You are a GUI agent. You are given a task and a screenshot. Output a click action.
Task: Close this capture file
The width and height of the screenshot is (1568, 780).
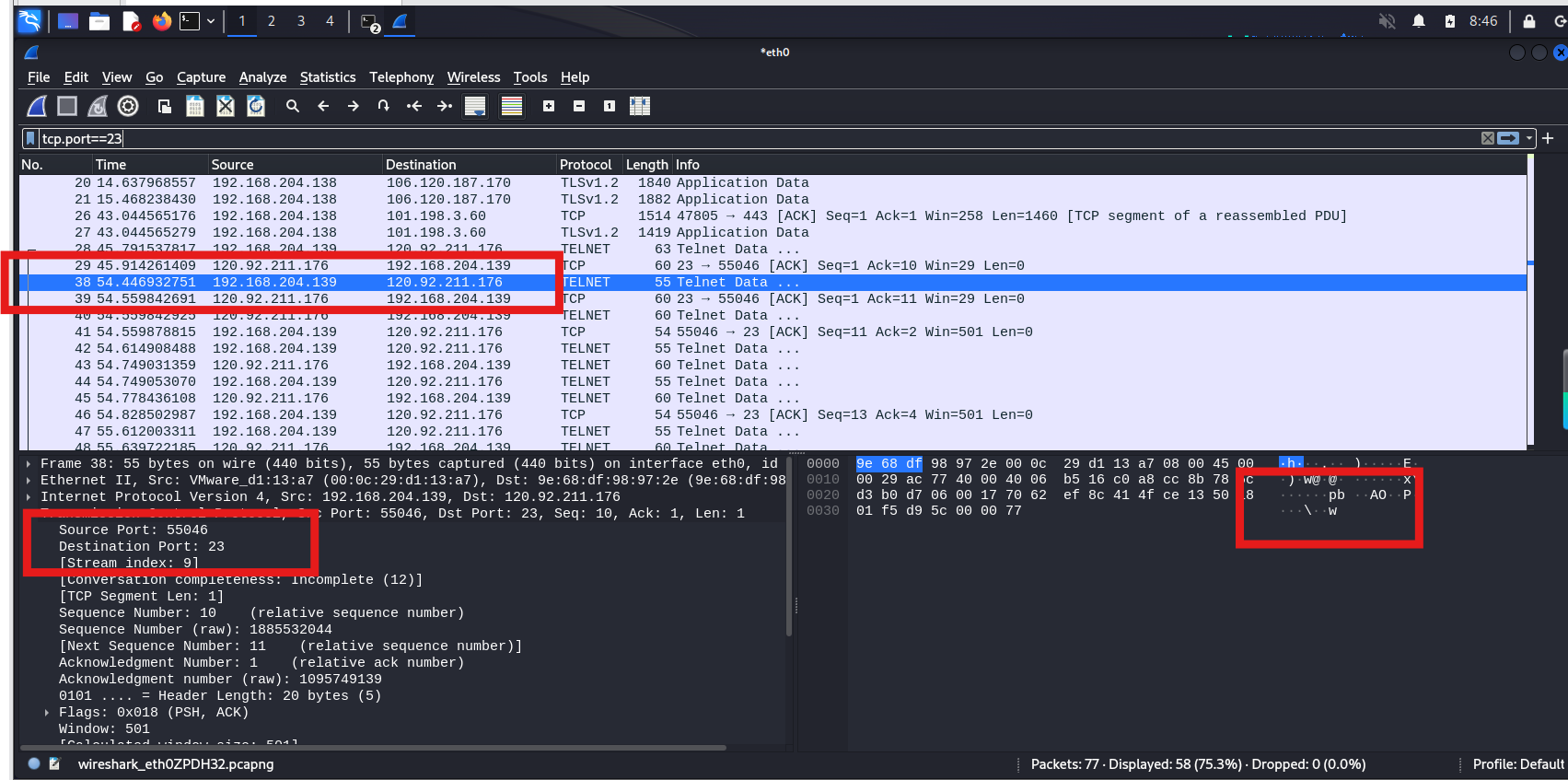(x=226, y=106)
